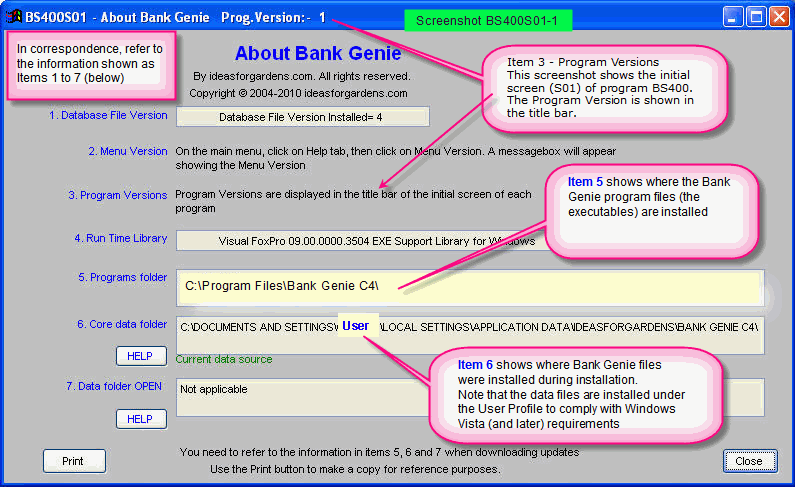The width and height of the screenshot is (795, 487).
Task: Click the '1. Database File Version' label
Action: [108, 116]
